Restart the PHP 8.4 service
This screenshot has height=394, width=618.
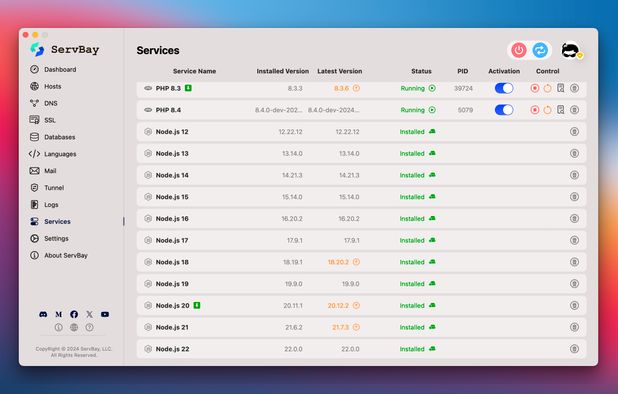pos(547,110)
